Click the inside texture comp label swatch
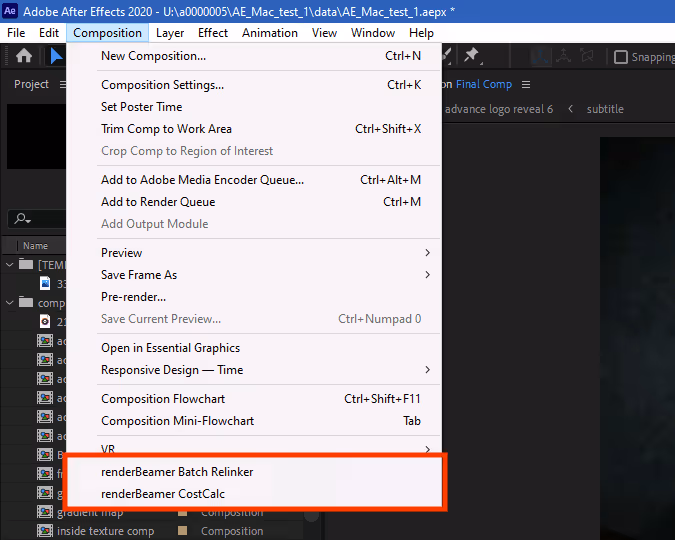 coord(183,531)
